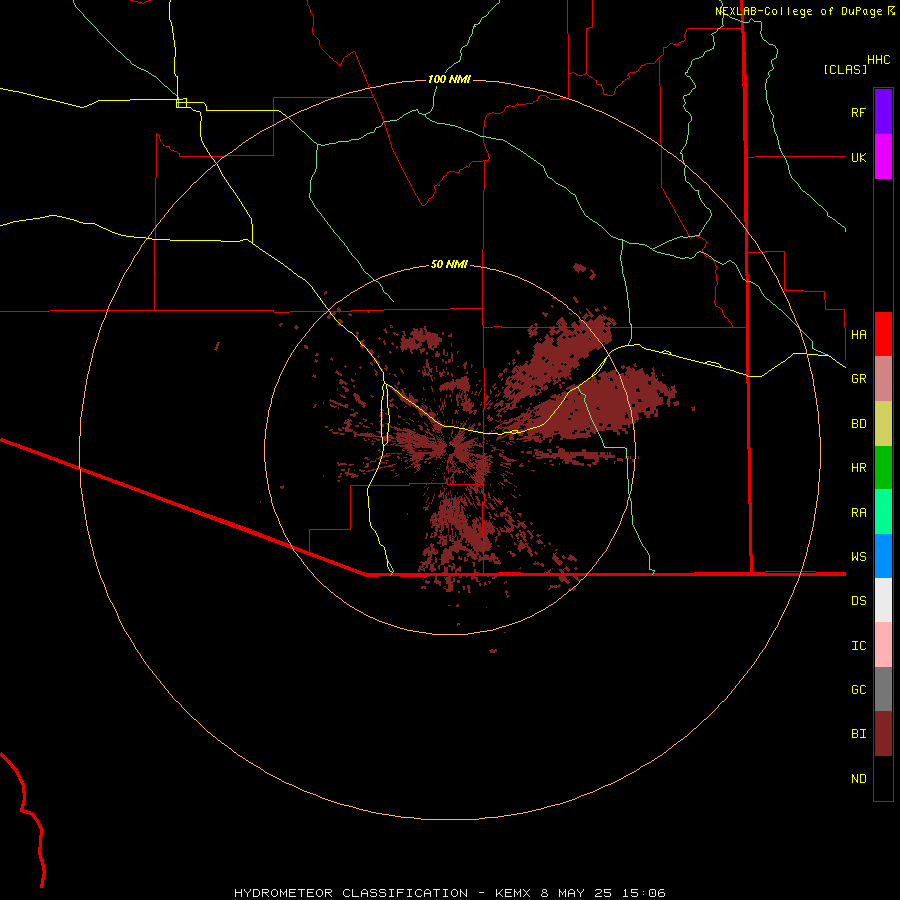
Task: Click the GC legend label
Action: (858, 690)
